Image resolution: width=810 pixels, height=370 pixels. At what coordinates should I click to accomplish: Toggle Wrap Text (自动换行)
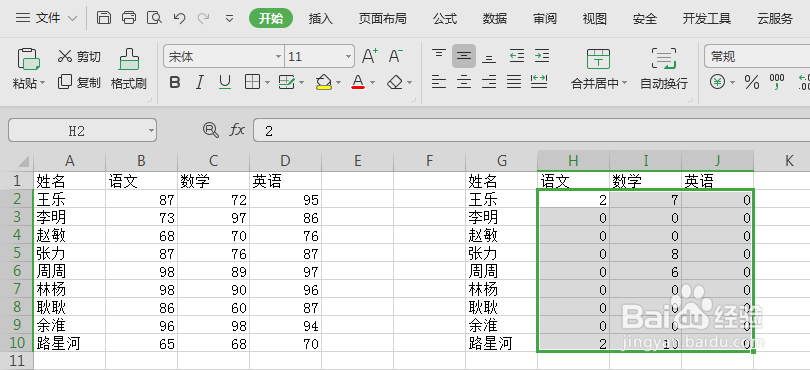point(664,69)
